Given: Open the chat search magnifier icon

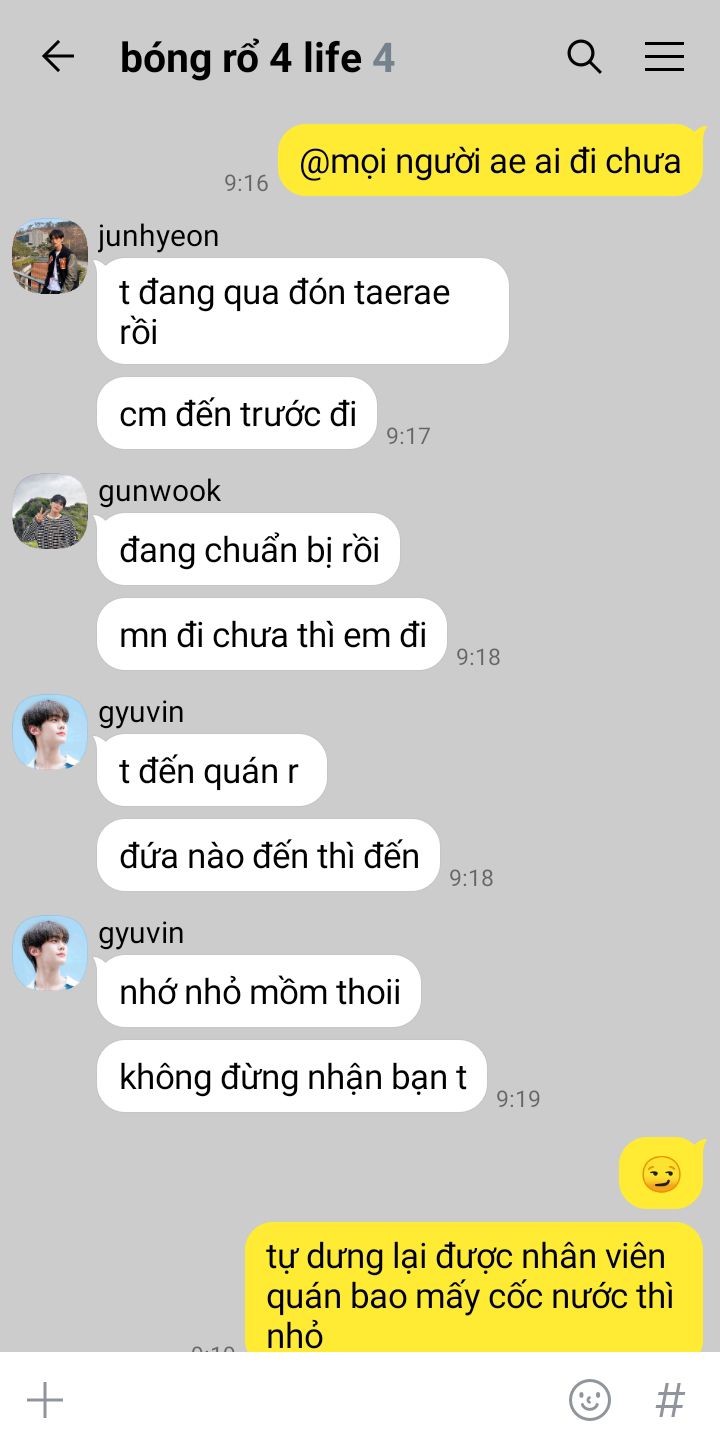Looking at the screenshot, I should coord(585,57).
